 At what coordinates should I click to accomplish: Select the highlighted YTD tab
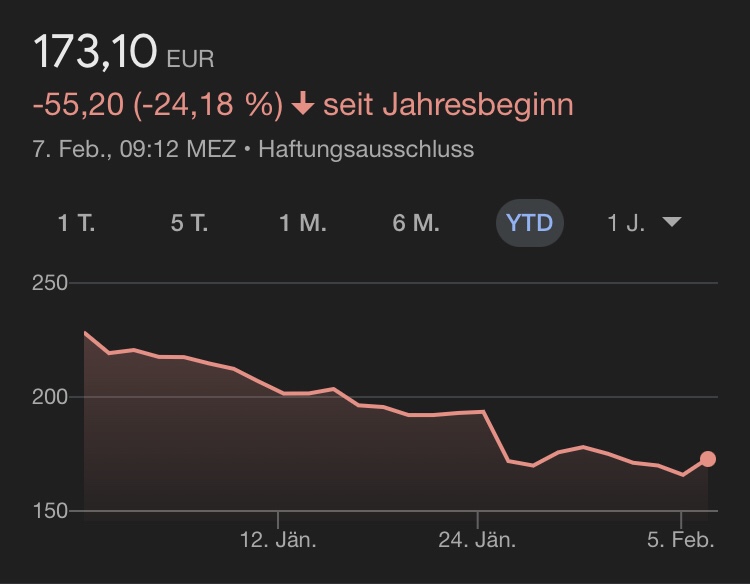click(529, 222)
